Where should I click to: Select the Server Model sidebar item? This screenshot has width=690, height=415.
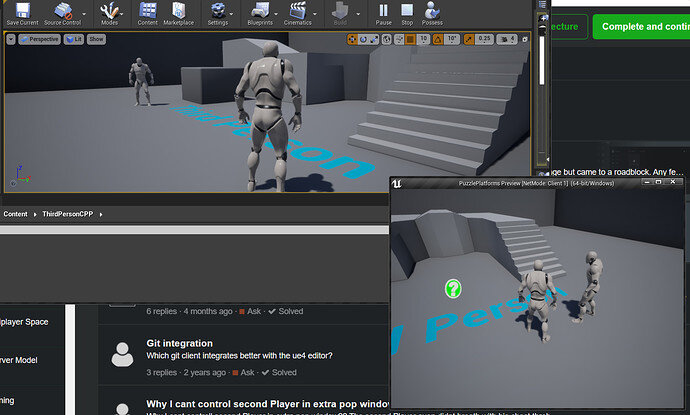[x=19, y=360]
